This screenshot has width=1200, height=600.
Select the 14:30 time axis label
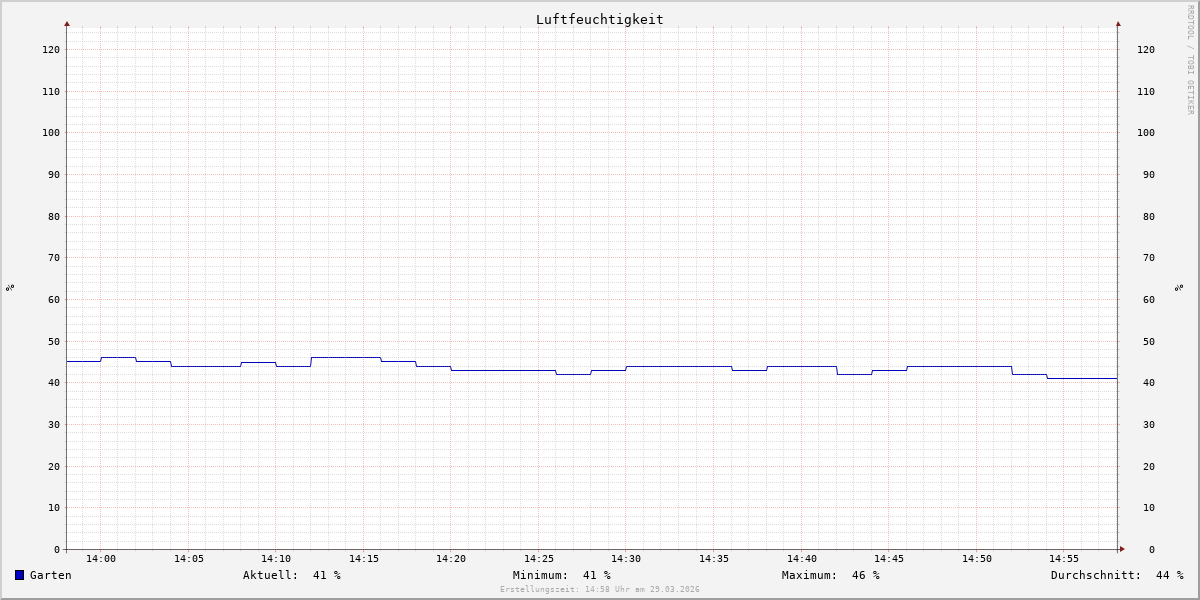pyautogui.click(x=626, y=559)
